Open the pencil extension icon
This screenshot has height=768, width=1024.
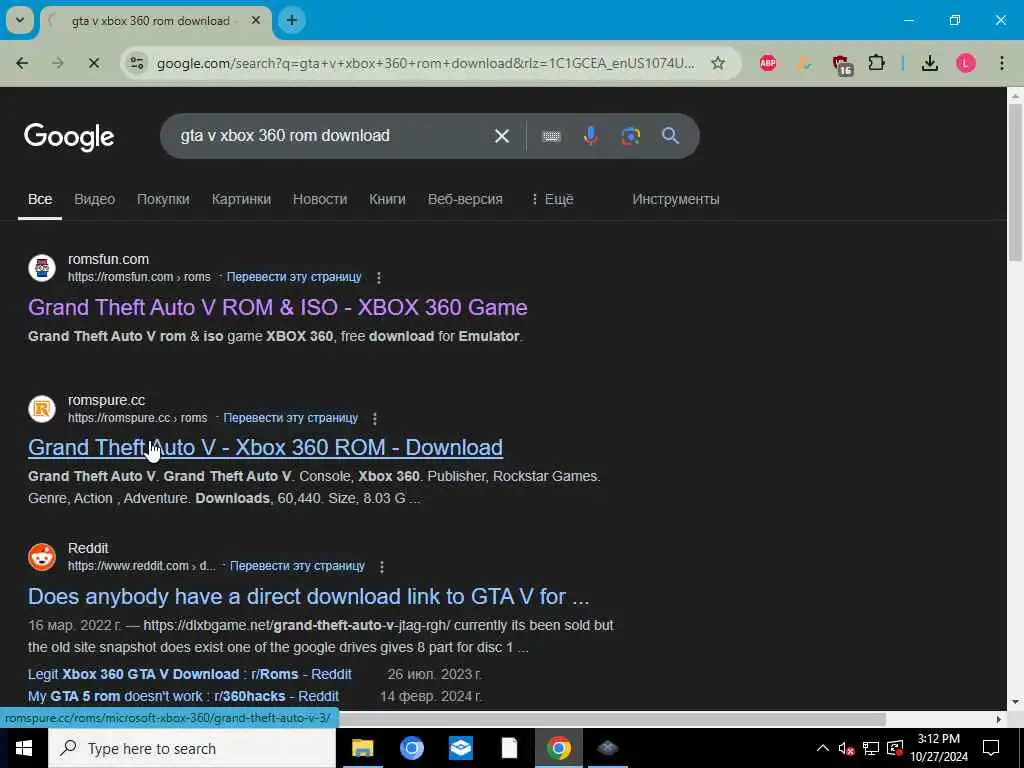[x=805, y=63]
